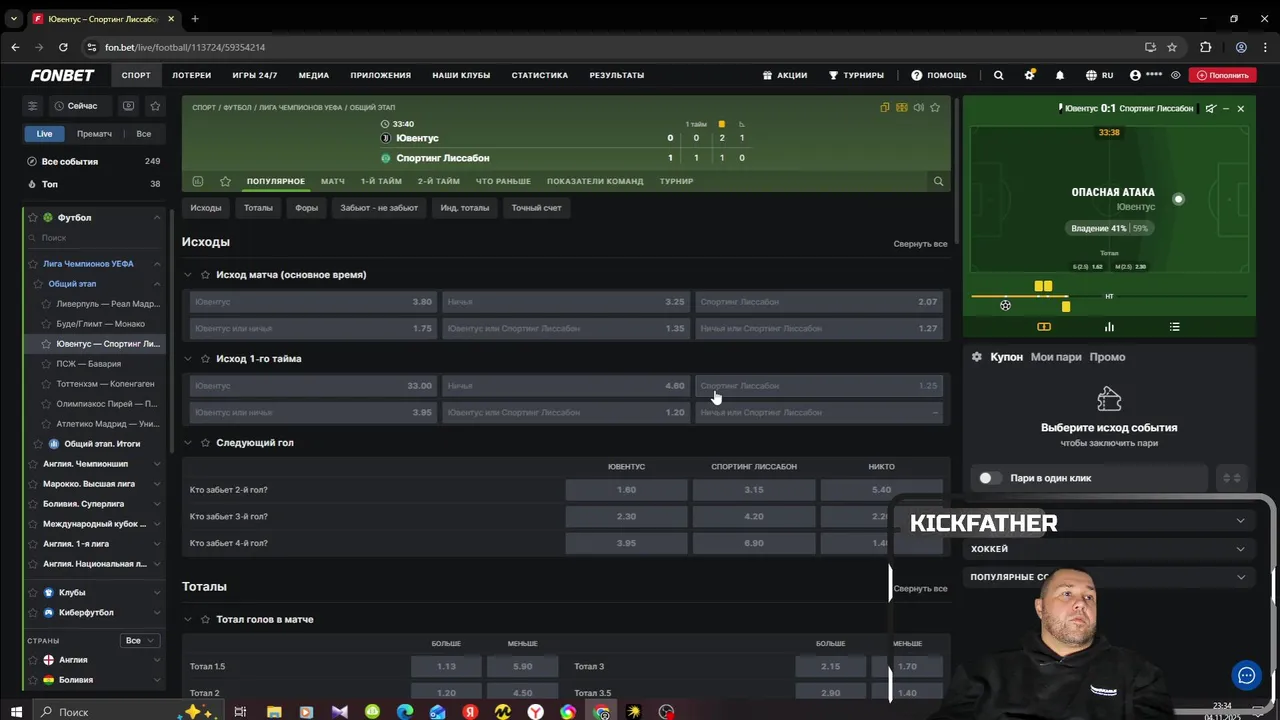Open the 1-й тайм tab
The image size is (1280, 720).
pos(381,181)
